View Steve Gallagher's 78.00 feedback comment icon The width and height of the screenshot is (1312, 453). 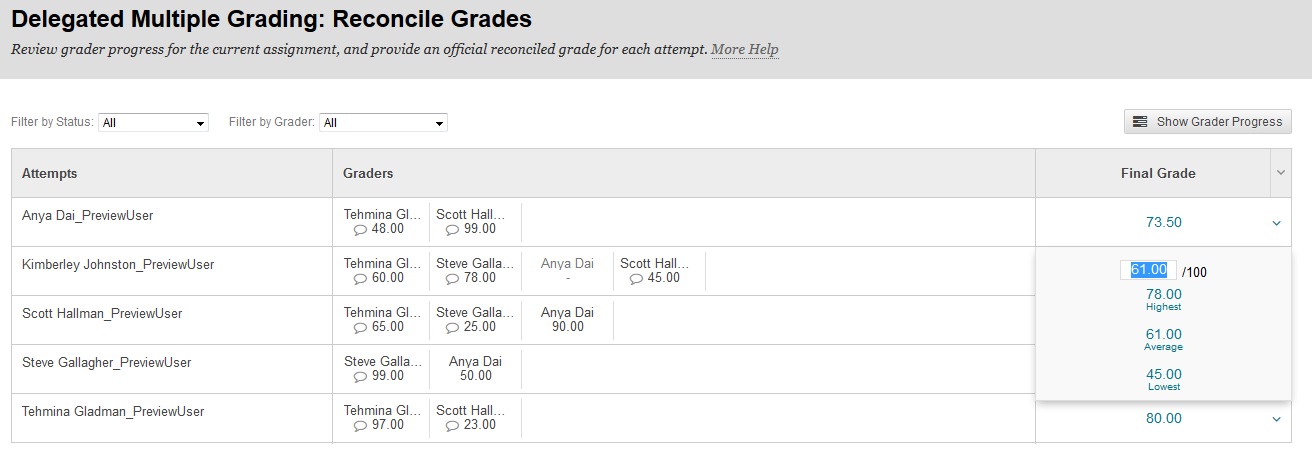point(453,278)
